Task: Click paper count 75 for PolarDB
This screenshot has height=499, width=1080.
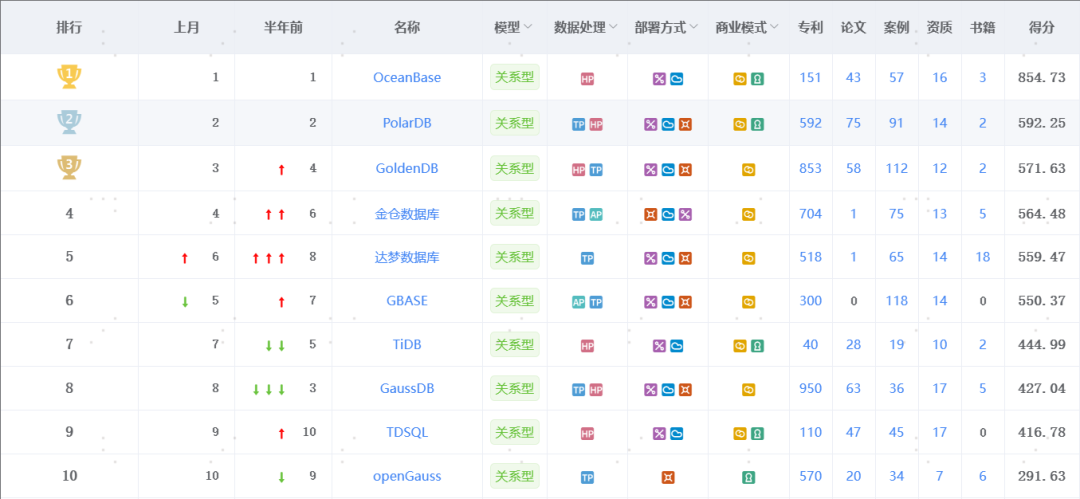Action: point(853,123)
